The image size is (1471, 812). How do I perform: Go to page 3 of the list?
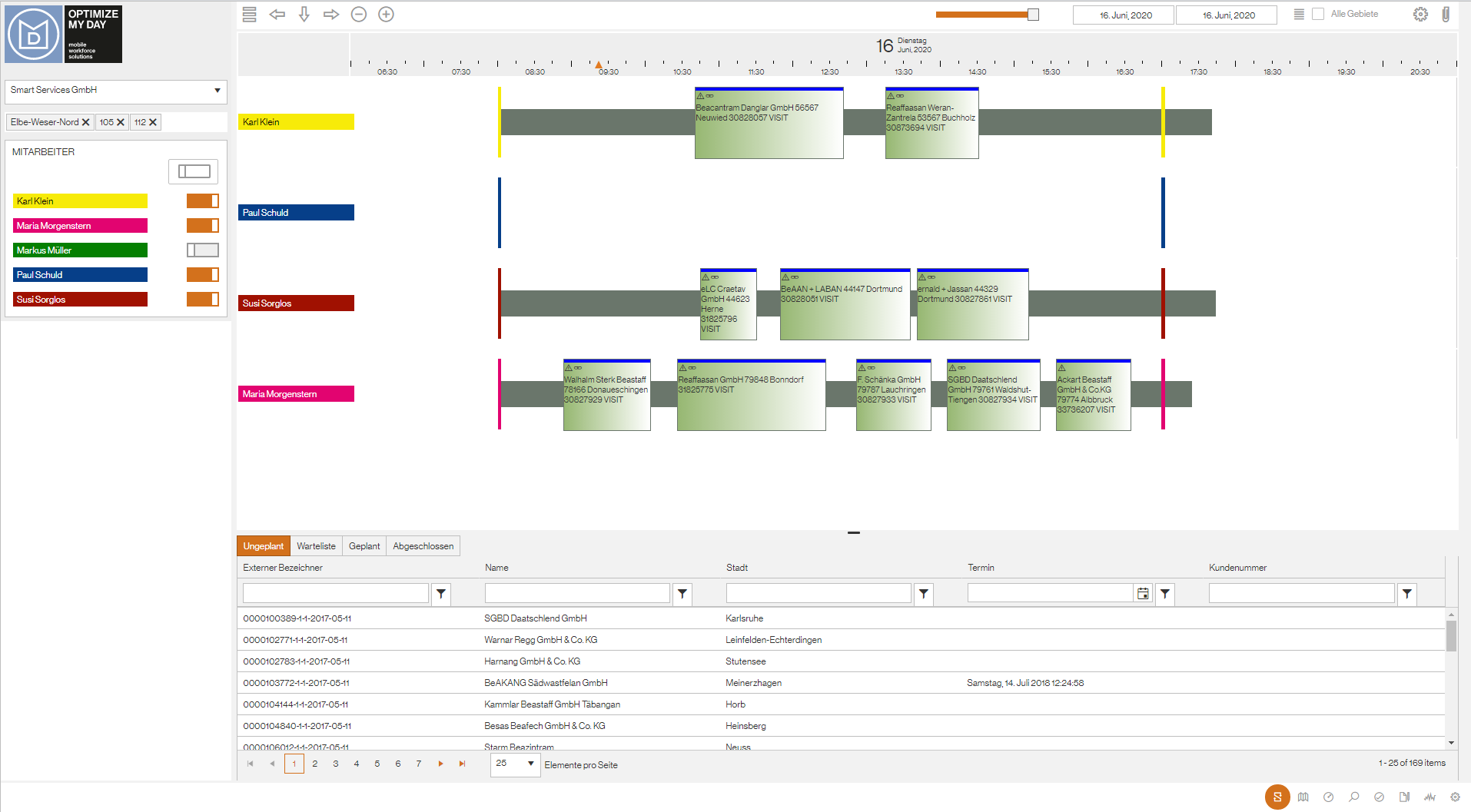pos(336,764)
